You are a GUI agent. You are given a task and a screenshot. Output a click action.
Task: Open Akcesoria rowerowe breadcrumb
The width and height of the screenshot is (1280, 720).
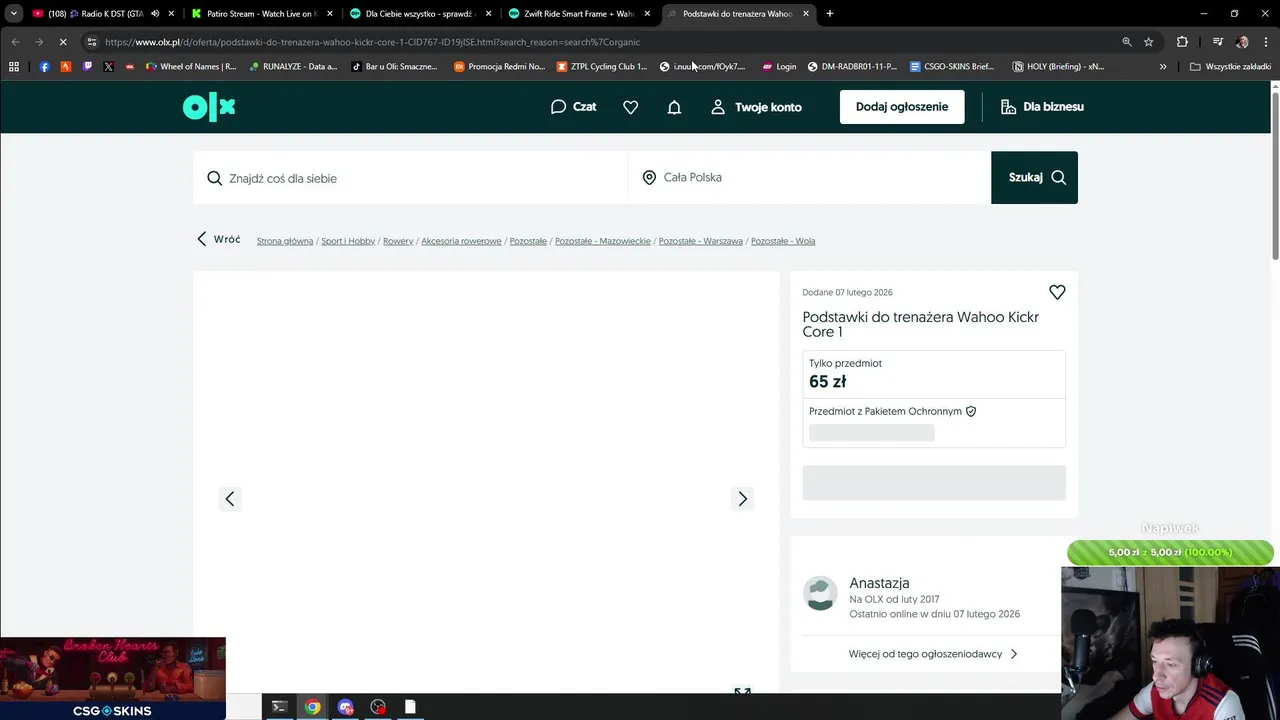tap(461, 241)
